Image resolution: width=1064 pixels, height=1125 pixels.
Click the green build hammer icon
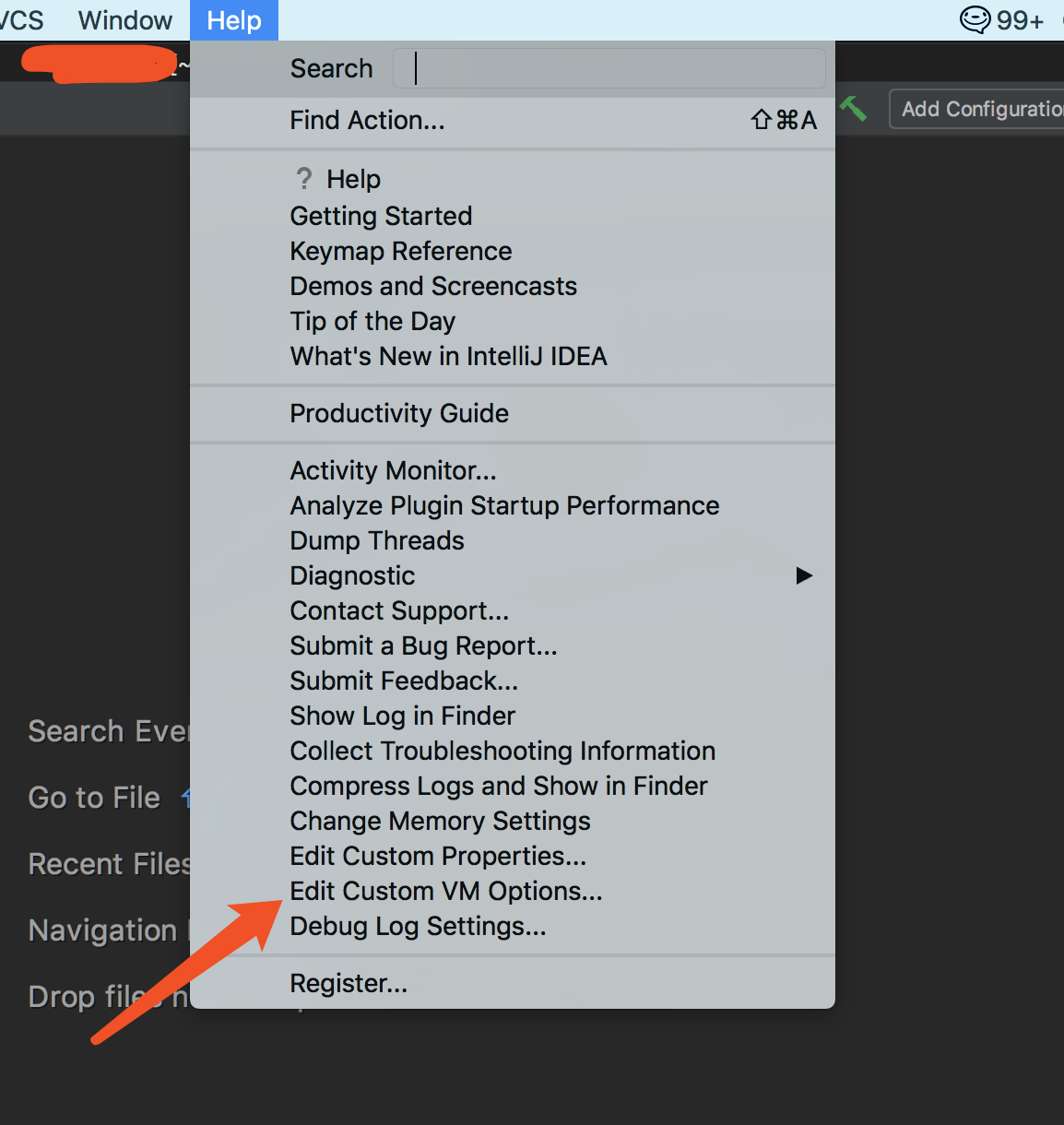(x=854, y=109)
